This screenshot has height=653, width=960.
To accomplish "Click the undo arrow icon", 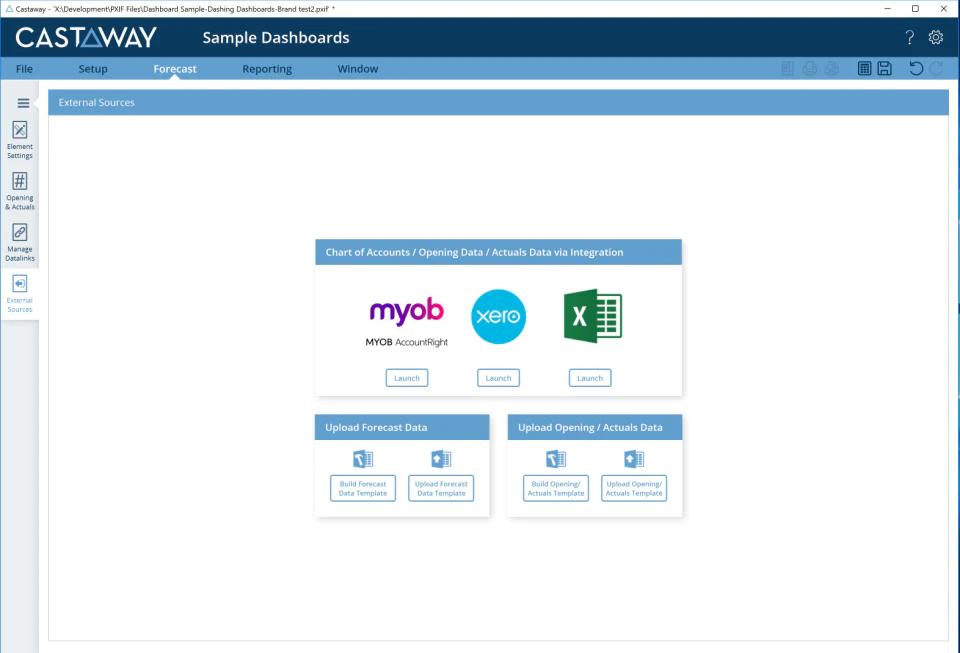I will pos(916,69).
